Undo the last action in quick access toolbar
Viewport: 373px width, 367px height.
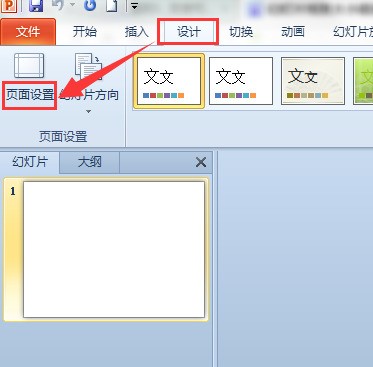tap(58, 5)
